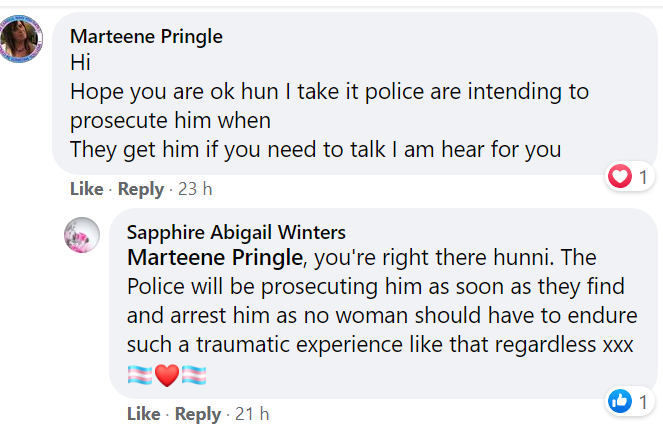
Task: Click the heart reaction icon on first comment
Action: tap(620, 176)
